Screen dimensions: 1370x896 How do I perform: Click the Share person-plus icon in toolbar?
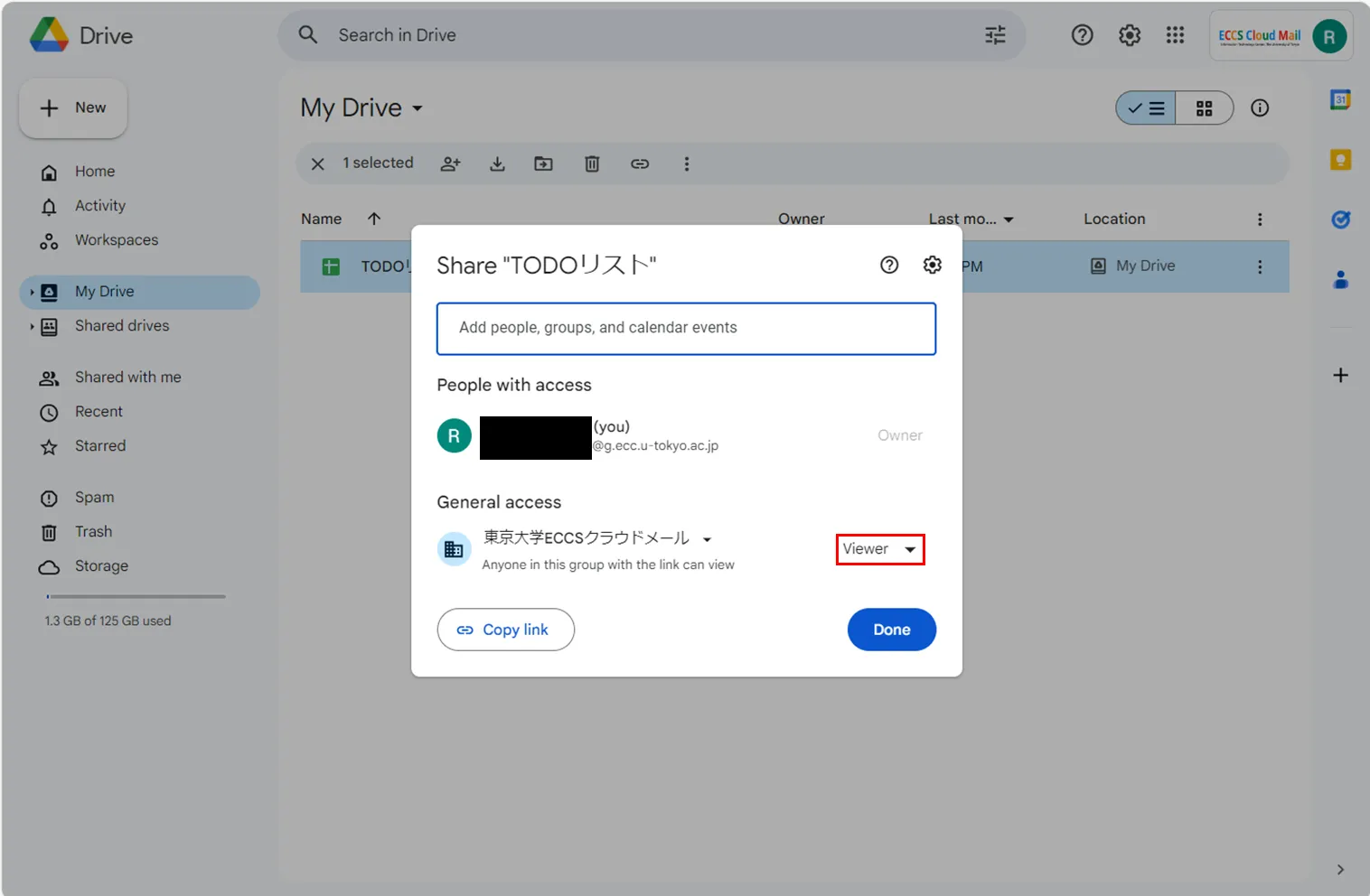[450, 163]
